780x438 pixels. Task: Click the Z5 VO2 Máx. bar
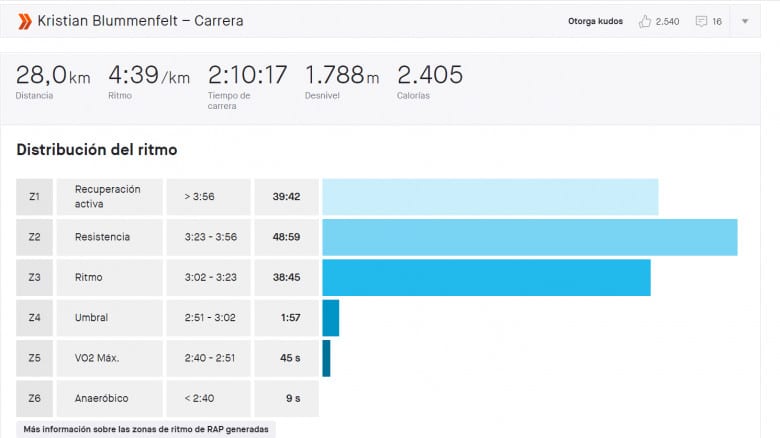pyautogui.click(x=326, y=358)
